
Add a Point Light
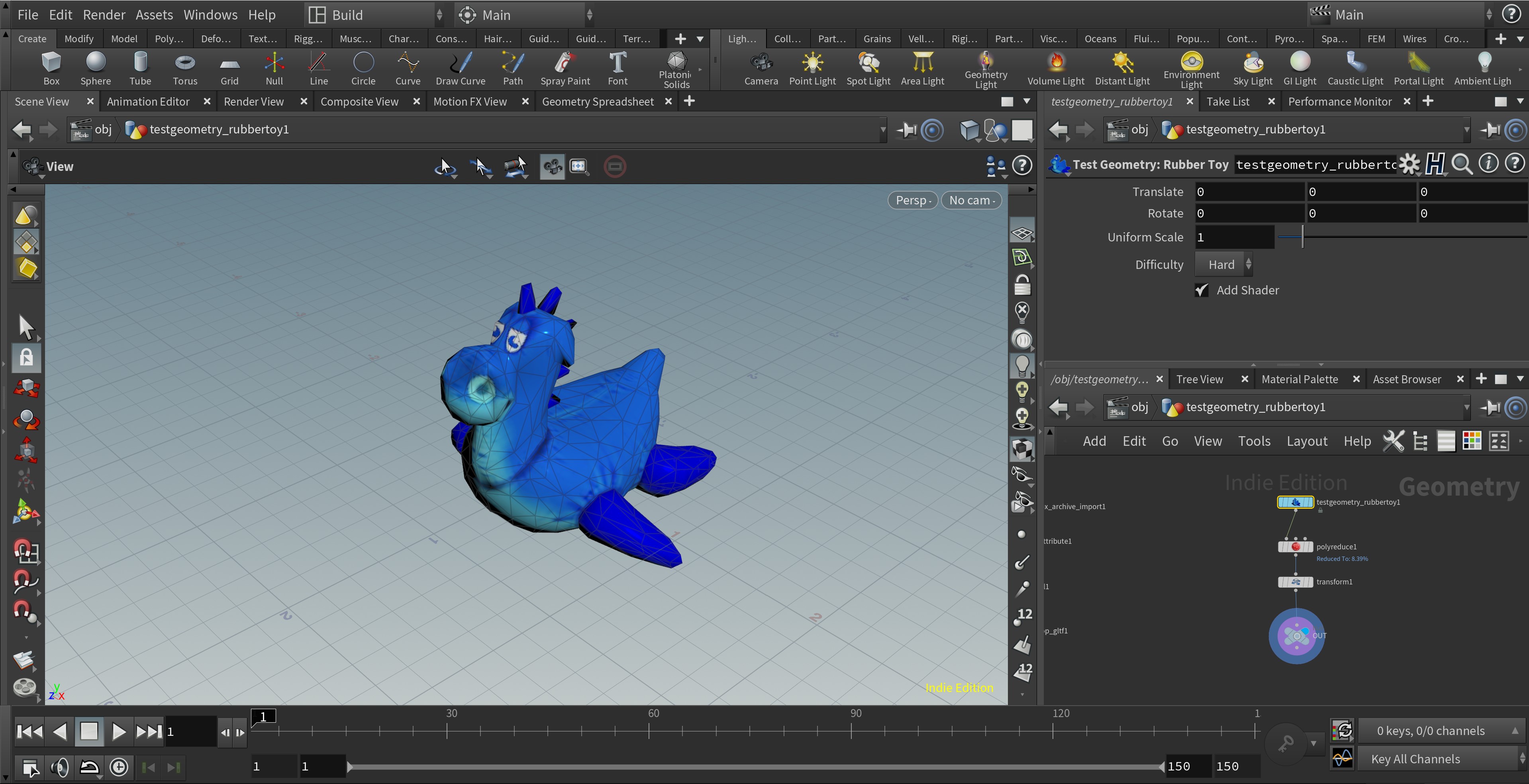pos(812,68)
